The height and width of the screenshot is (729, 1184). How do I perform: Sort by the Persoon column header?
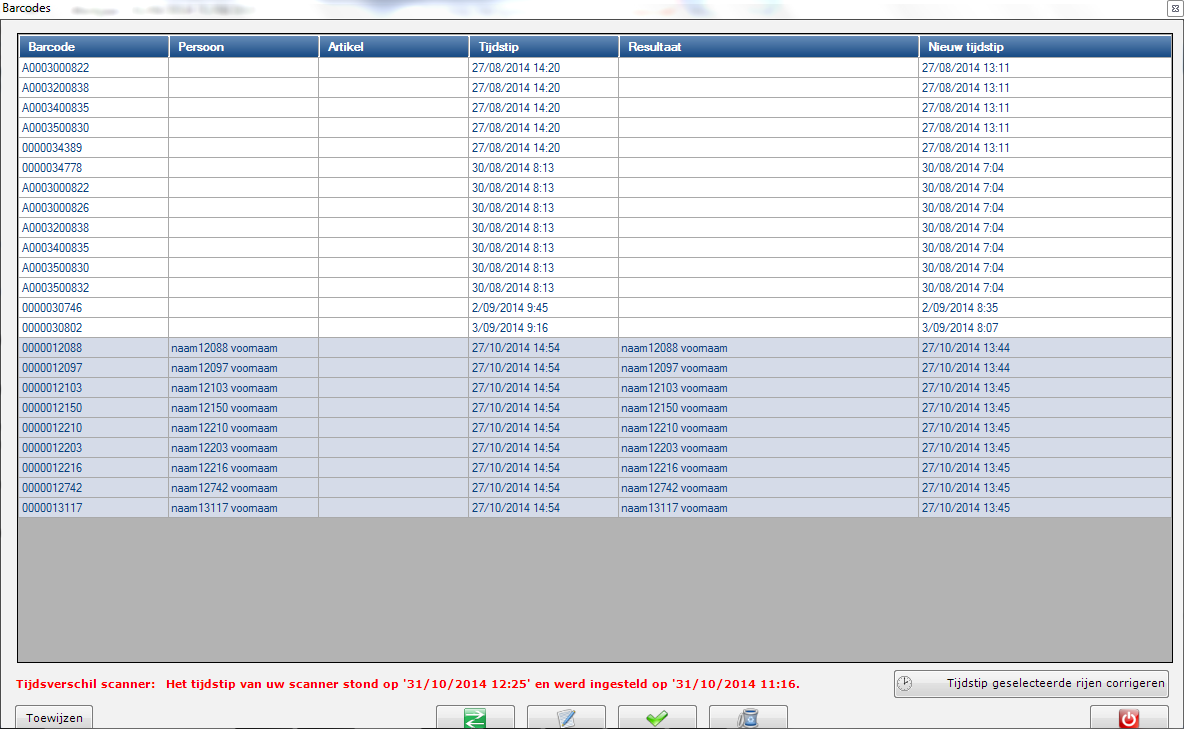pyautogui.click(x=243, y=47)
